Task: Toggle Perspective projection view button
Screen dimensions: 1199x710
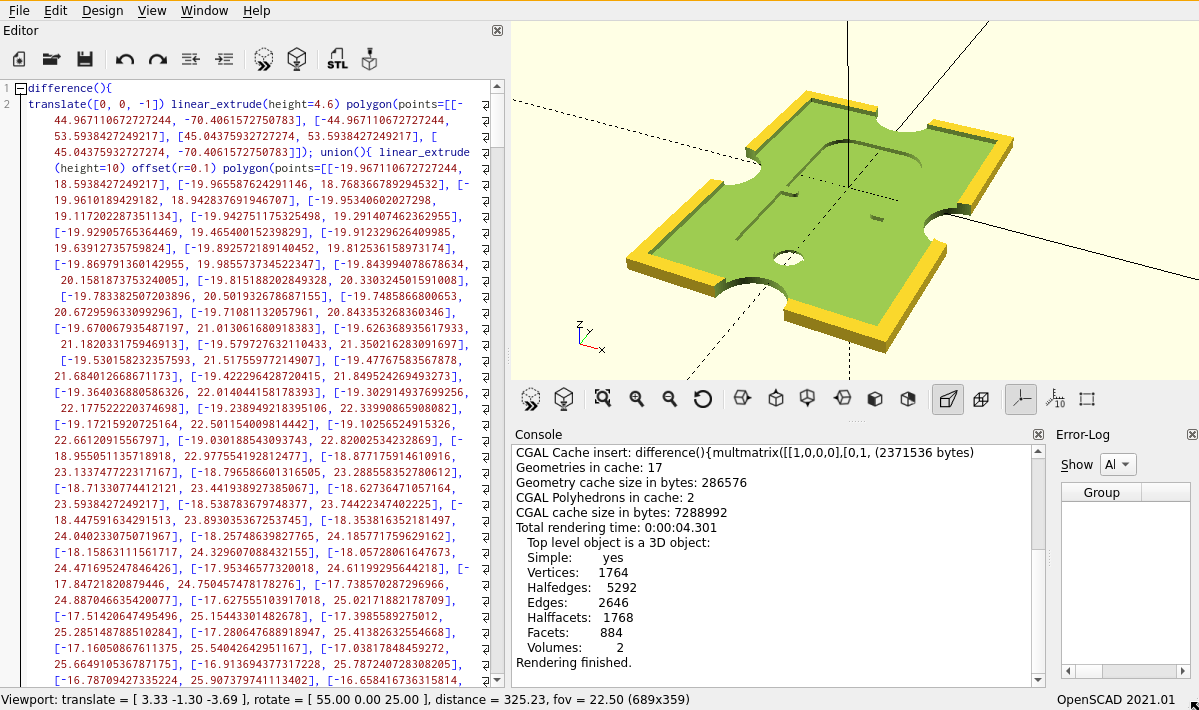Action: coord(948,399)
